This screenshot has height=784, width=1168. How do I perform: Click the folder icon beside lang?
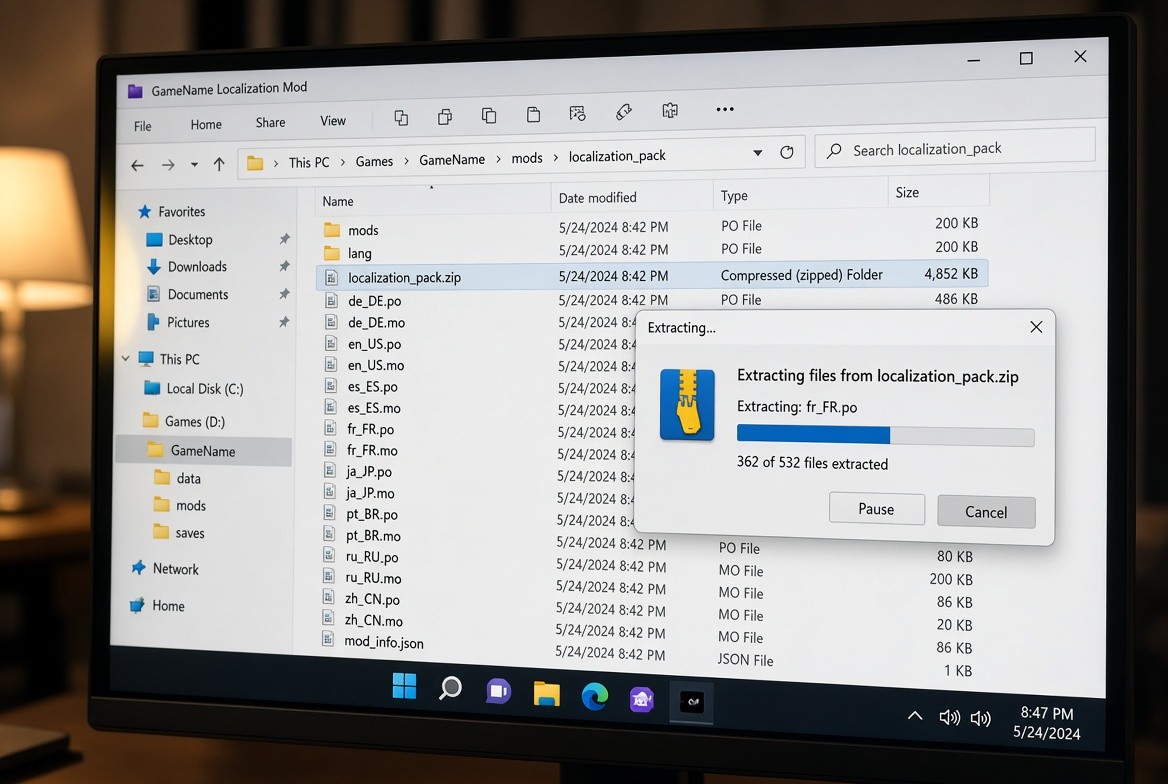pos(332,253)
